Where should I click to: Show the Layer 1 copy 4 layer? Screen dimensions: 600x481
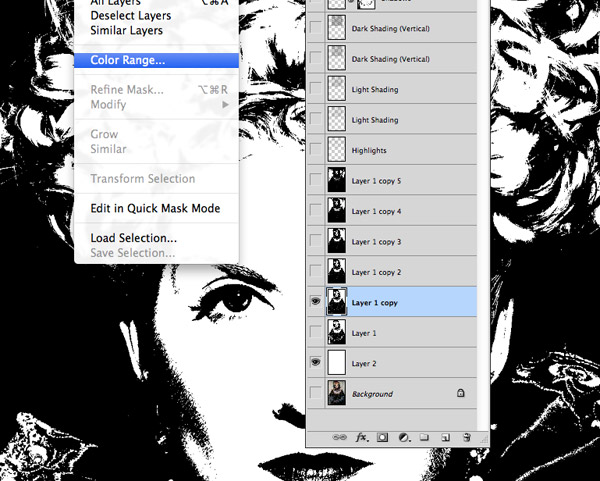pyautogui.click(x=315, y=210)
